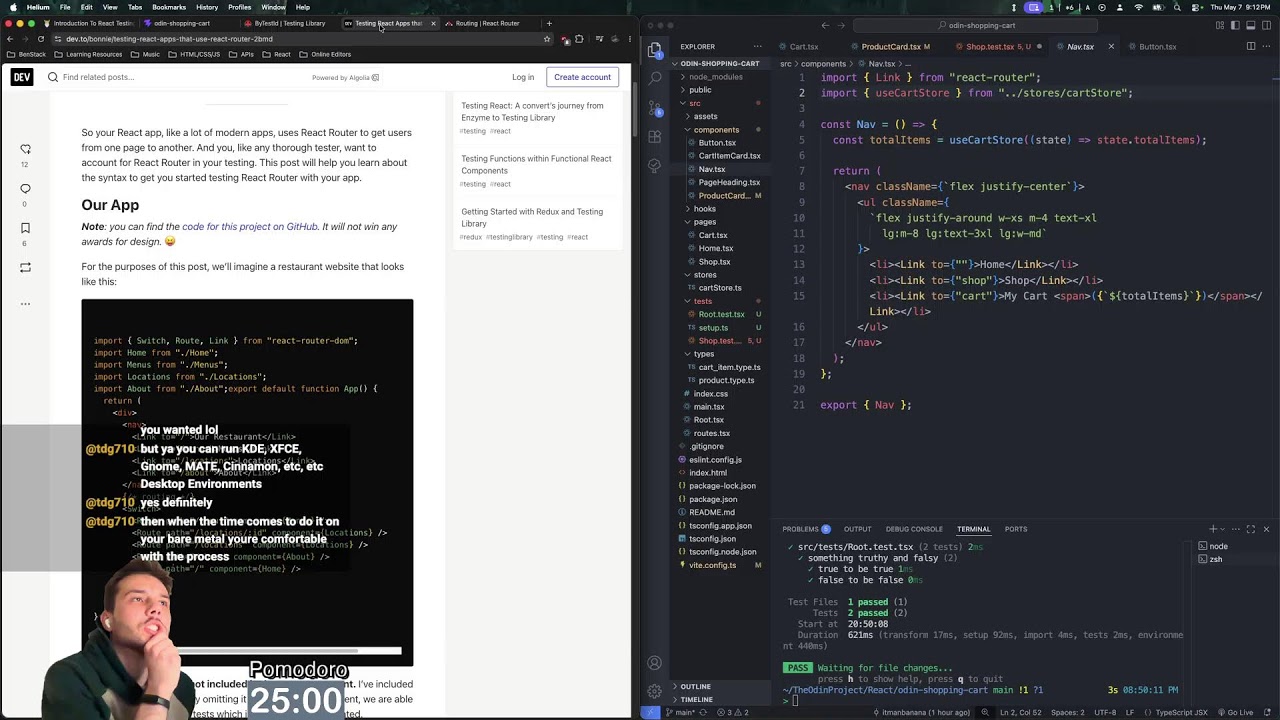
Task: Expand the Outline section
Action: click(x=695, y=687)
